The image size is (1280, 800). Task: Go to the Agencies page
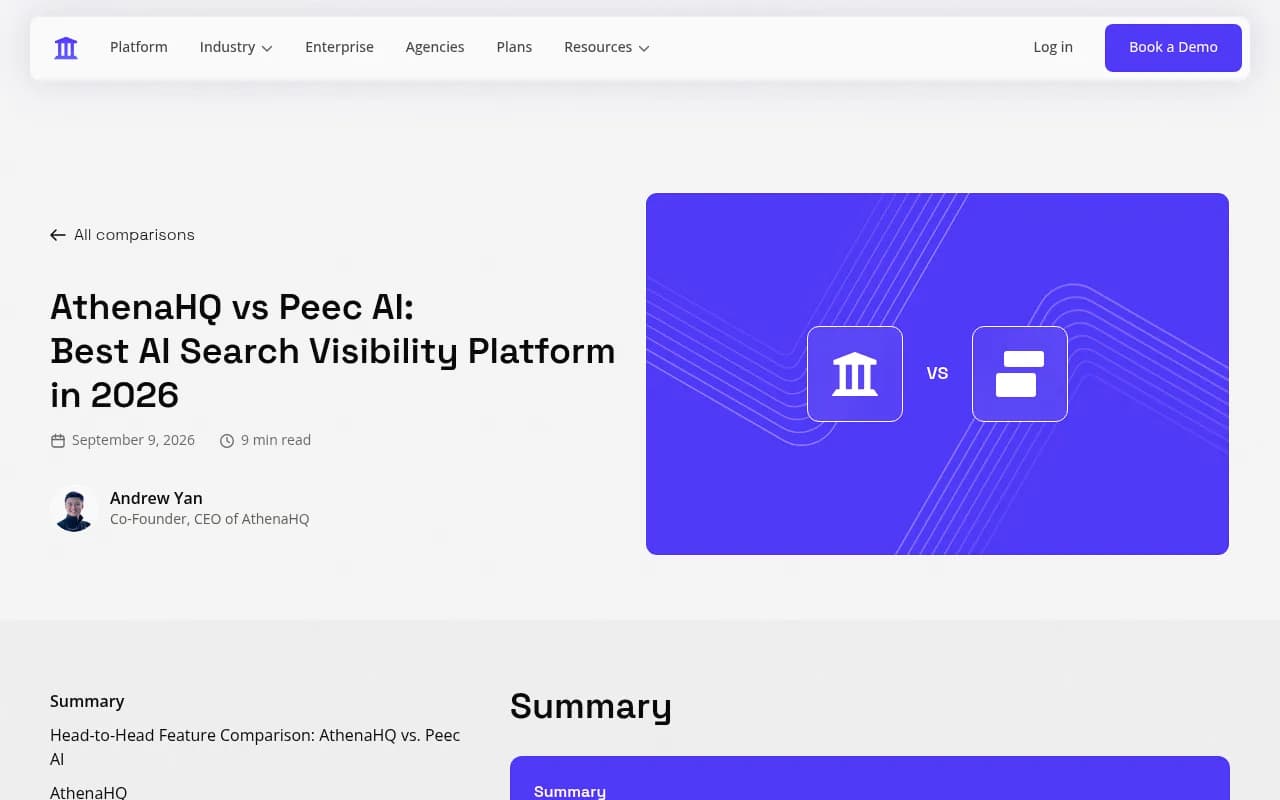coord(435,47)
